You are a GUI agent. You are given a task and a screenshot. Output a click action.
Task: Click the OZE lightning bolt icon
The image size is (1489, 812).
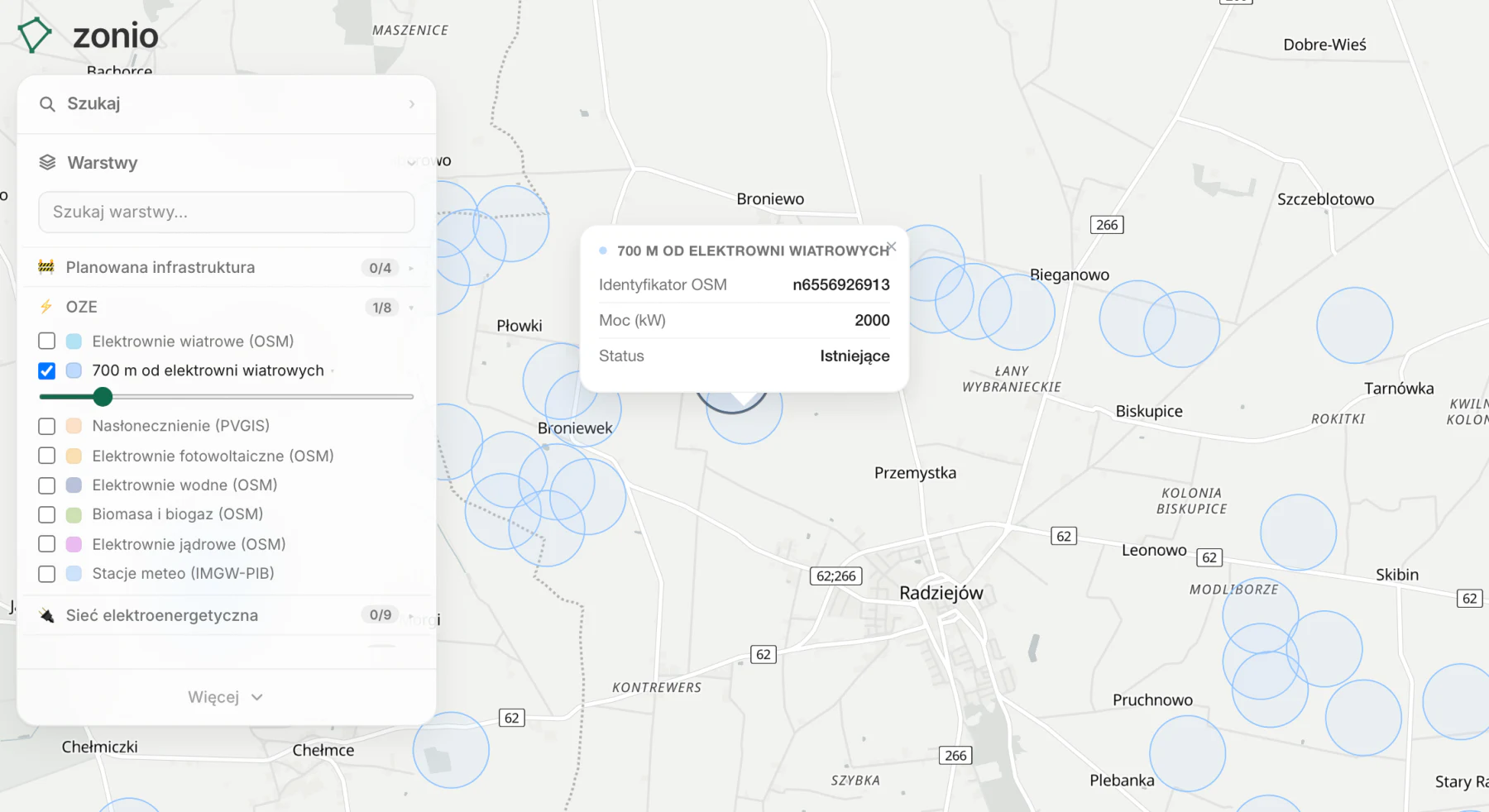pos(46,307)
